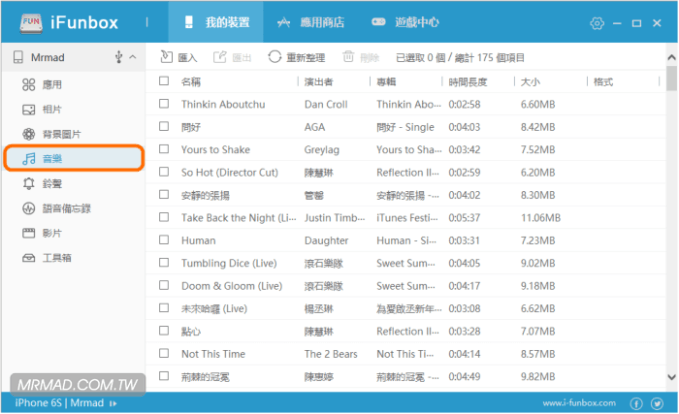Click the iFunbox FUN logo icon
Screen dimensions: 679x414
click(31, 23)
